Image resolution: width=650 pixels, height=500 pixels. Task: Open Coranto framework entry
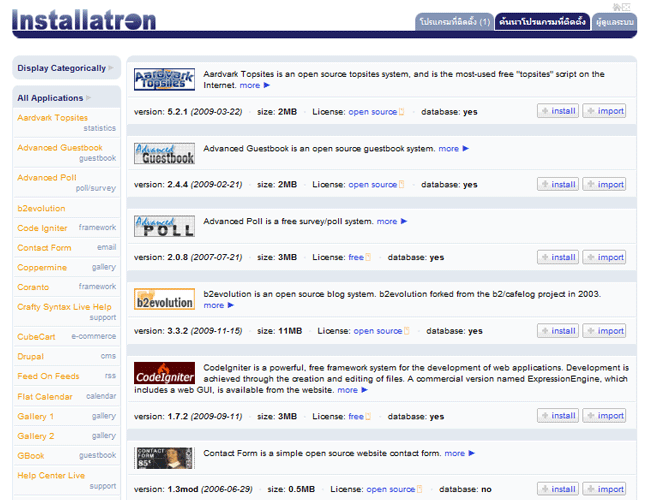33,287
